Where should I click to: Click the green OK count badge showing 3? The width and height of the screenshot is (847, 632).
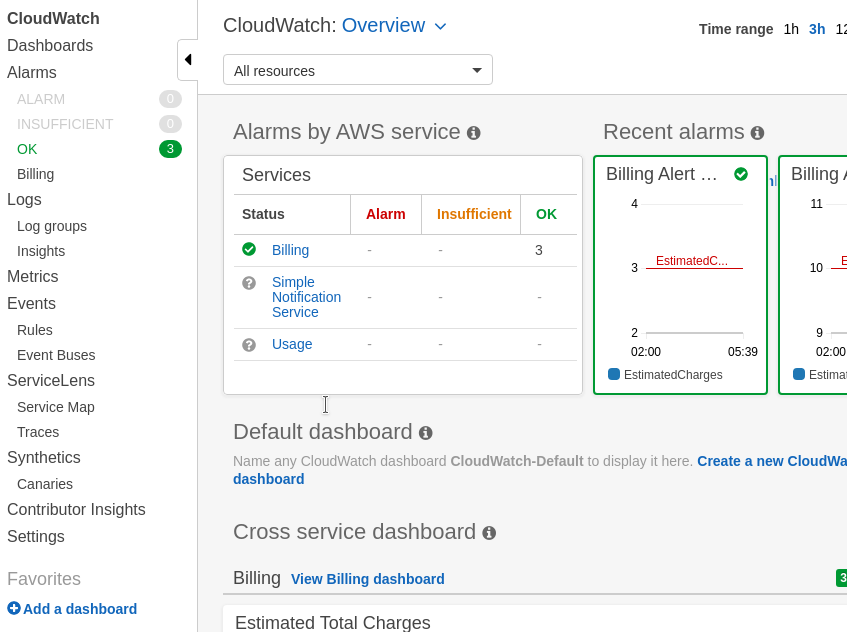click(170, 149)
